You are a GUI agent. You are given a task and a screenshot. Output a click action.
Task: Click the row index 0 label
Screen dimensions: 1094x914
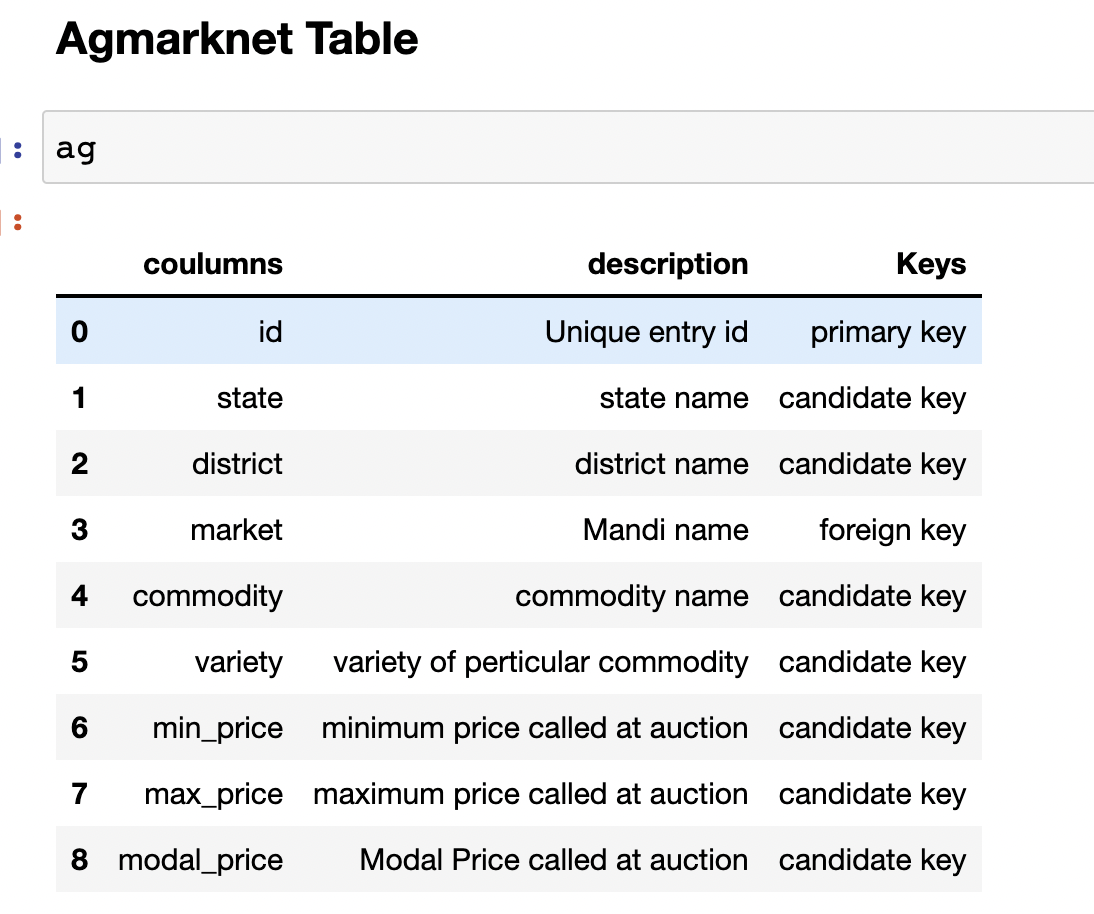coord(79,331)
